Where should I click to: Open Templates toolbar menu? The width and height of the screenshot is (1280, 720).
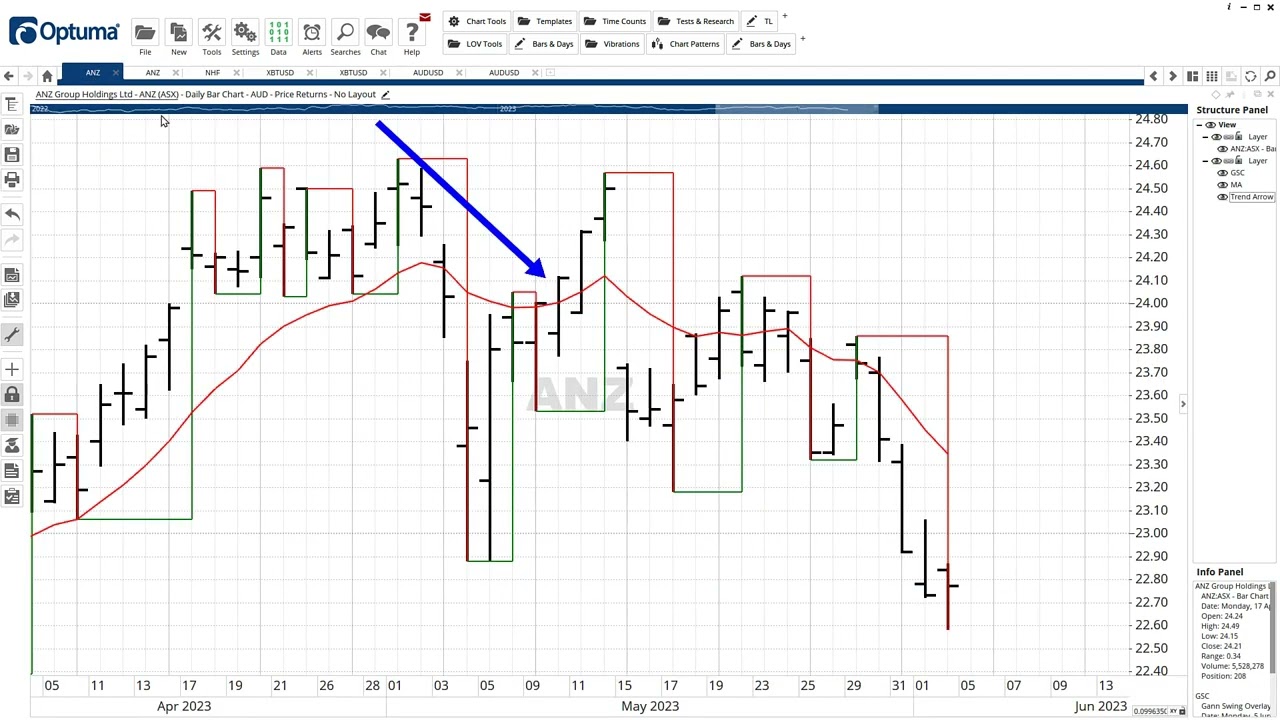coord(545,21)
